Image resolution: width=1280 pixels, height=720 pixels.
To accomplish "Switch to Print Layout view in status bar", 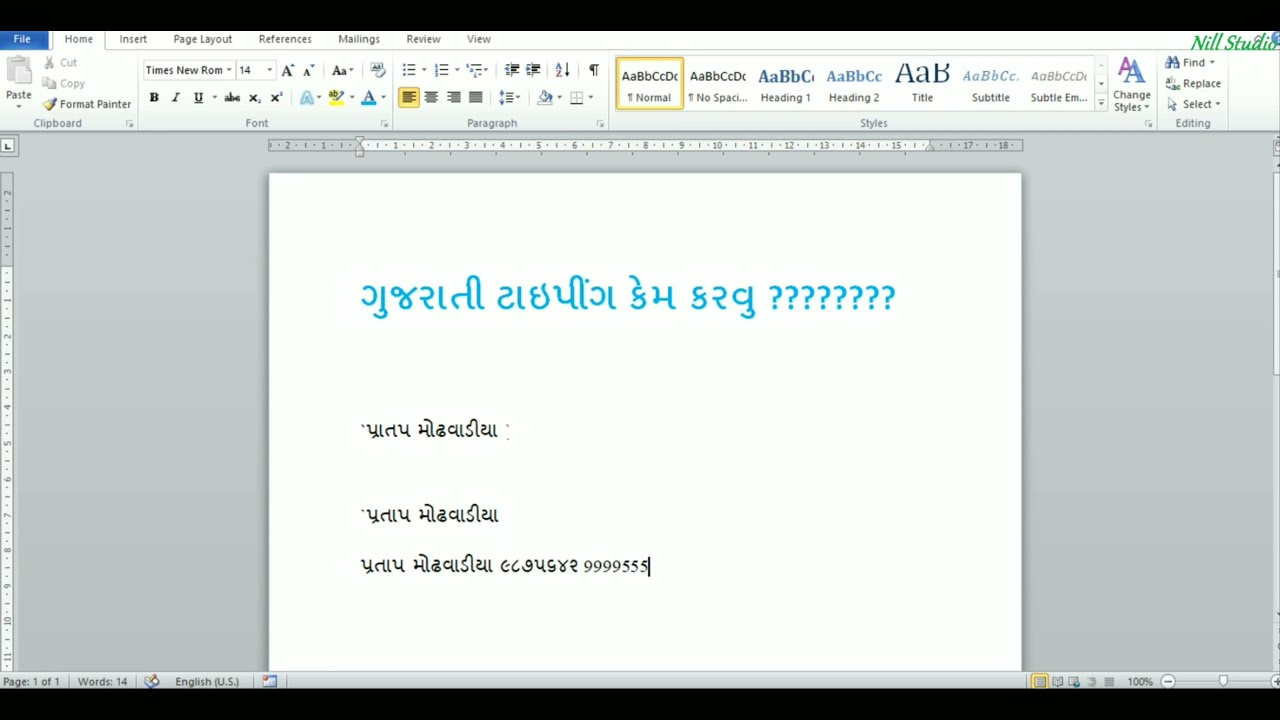I will [1040, 682].
